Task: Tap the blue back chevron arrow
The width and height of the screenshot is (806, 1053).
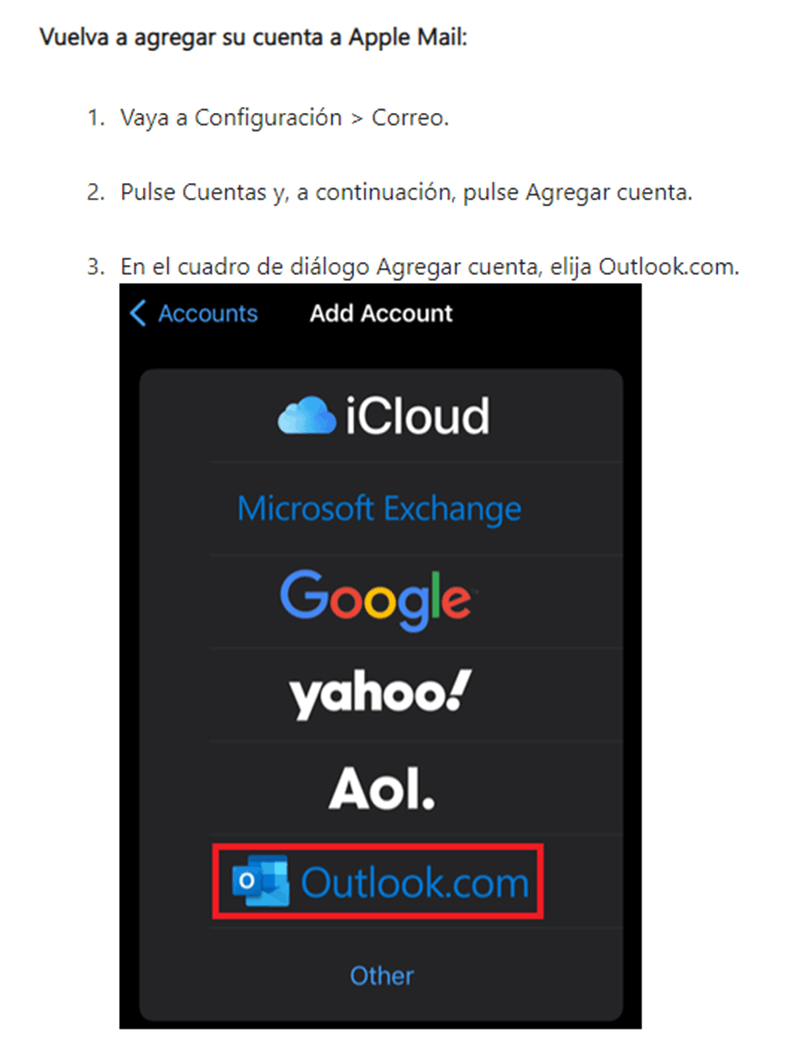Action: (x=138, y=313)
